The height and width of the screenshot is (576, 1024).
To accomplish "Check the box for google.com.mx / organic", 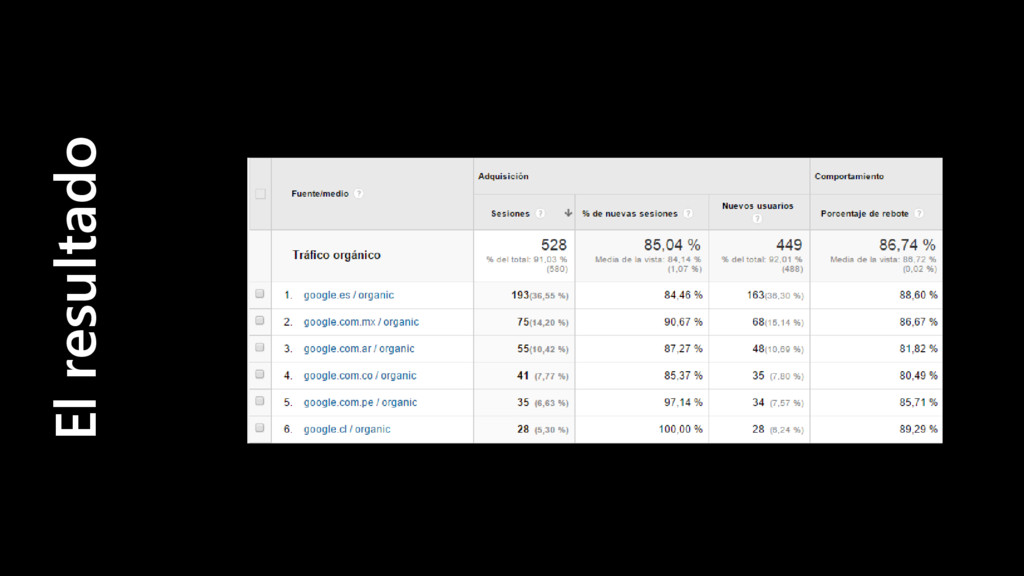I will pyautogui.click(x=260, y=321).
